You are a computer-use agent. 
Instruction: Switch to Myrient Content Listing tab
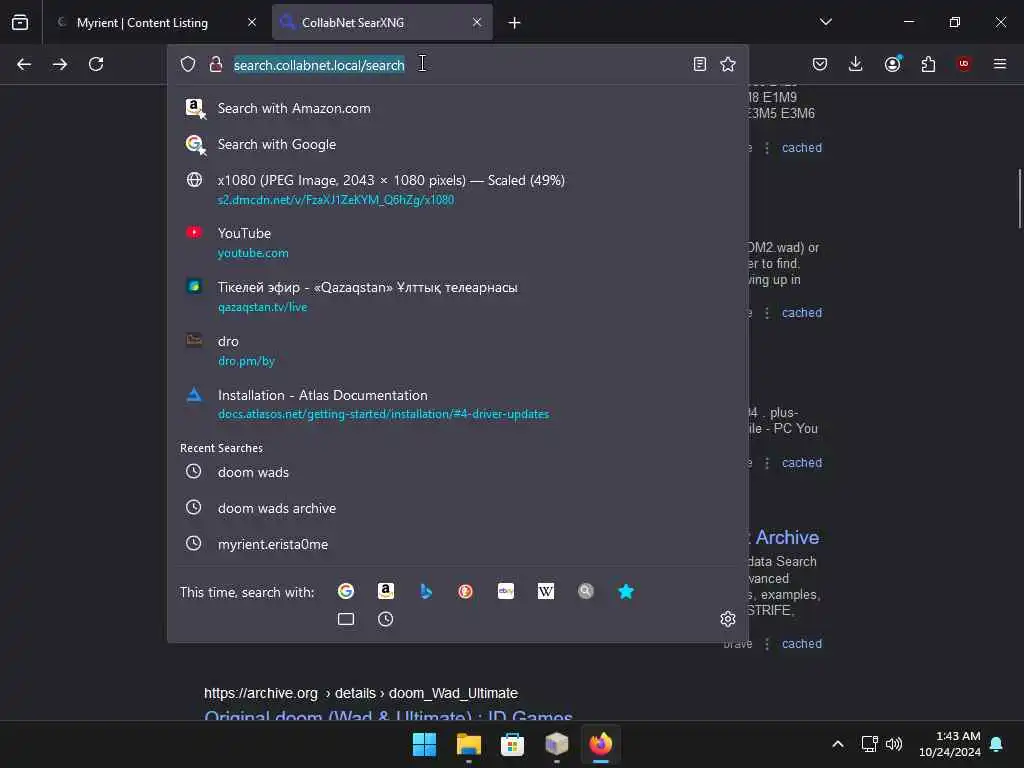point(142,23)
